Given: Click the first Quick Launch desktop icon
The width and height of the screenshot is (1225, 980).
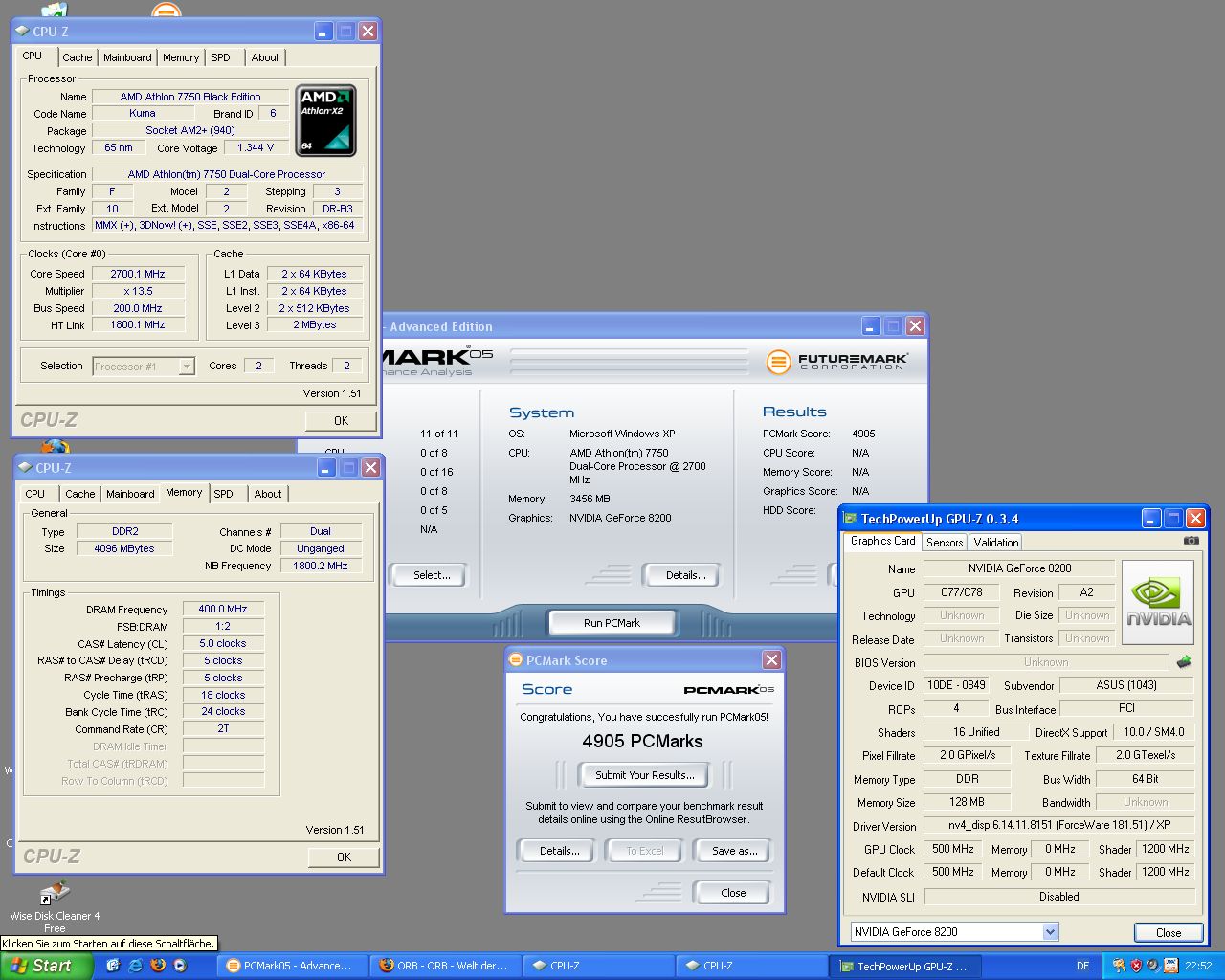Looking at the screenshot, I should point(113,966).
